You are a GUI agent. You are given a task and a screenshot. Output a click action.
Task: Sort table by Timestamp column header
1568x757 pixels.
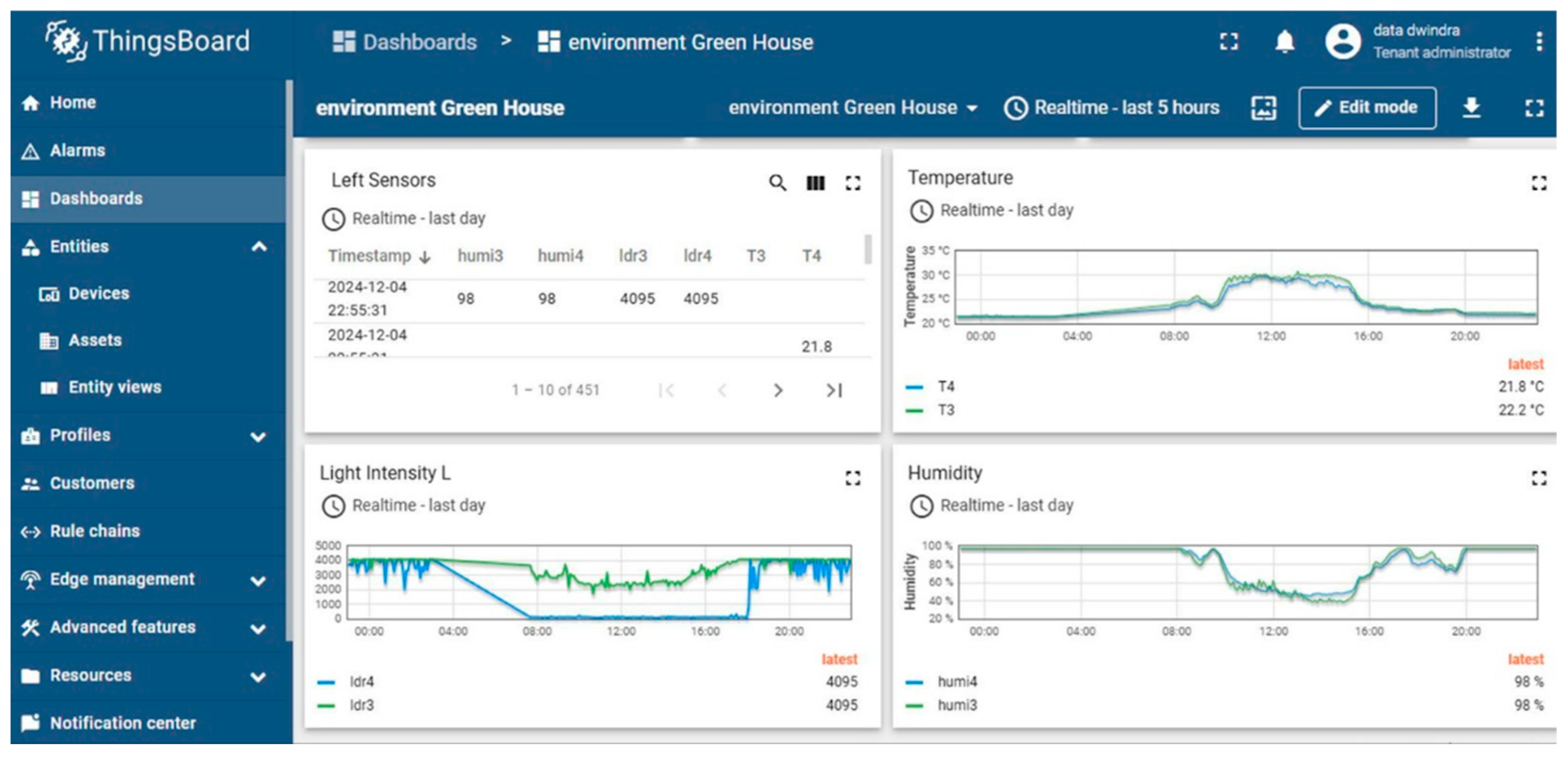coord(369,256)
